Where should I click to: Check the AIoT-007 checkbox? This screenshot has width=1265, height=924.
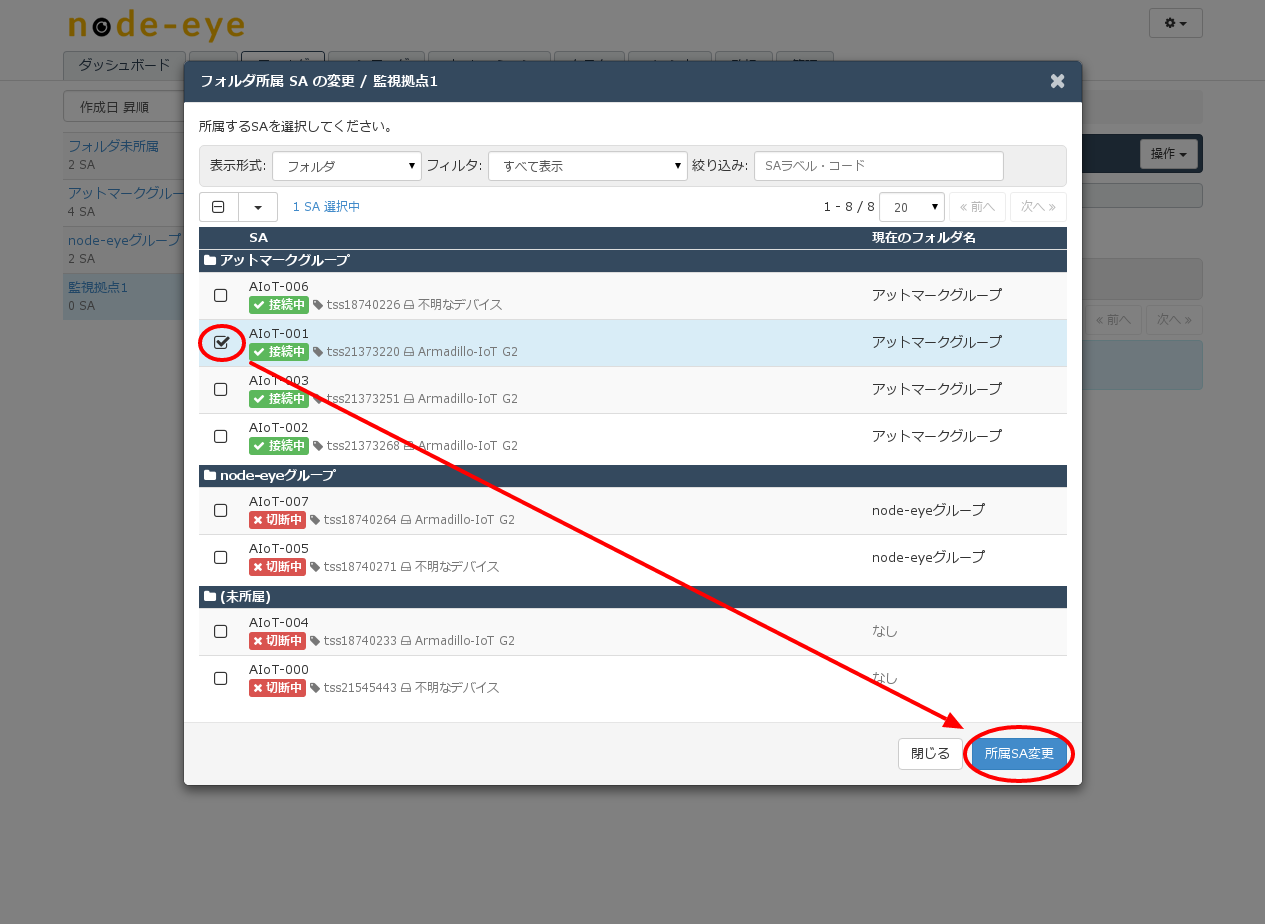(221, 511)
